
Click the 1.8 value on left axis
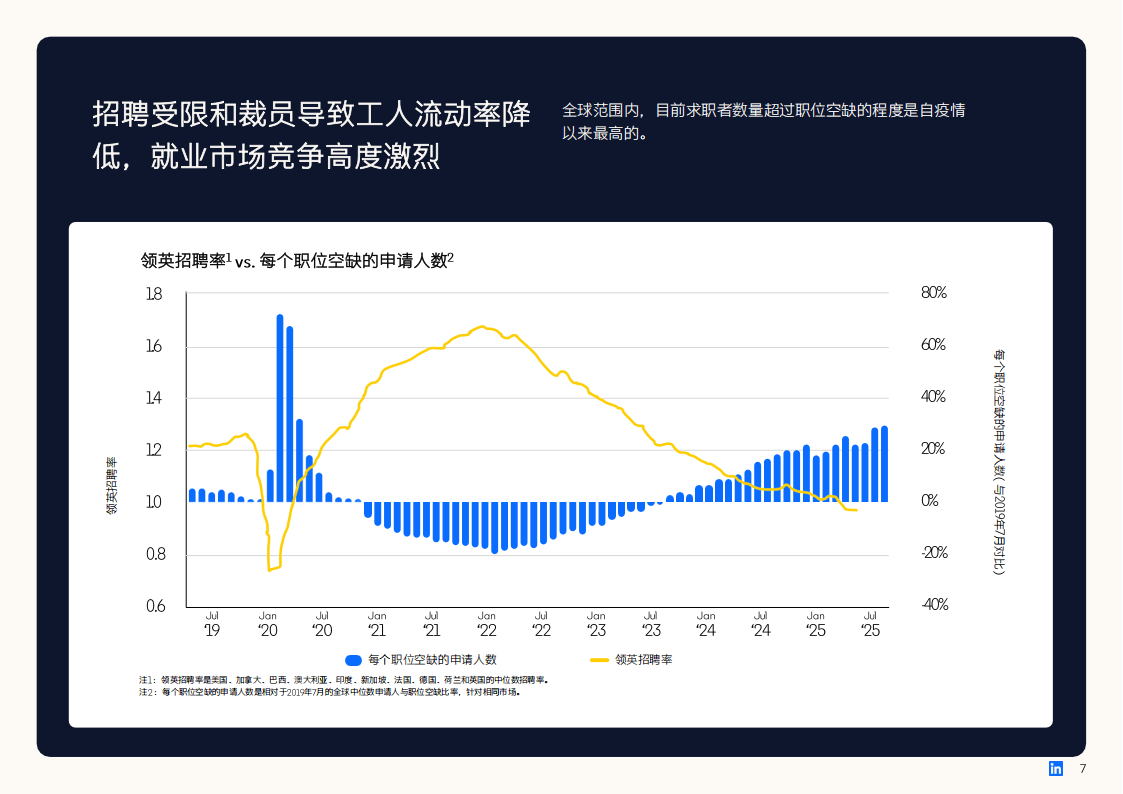[x=153, y=294]
